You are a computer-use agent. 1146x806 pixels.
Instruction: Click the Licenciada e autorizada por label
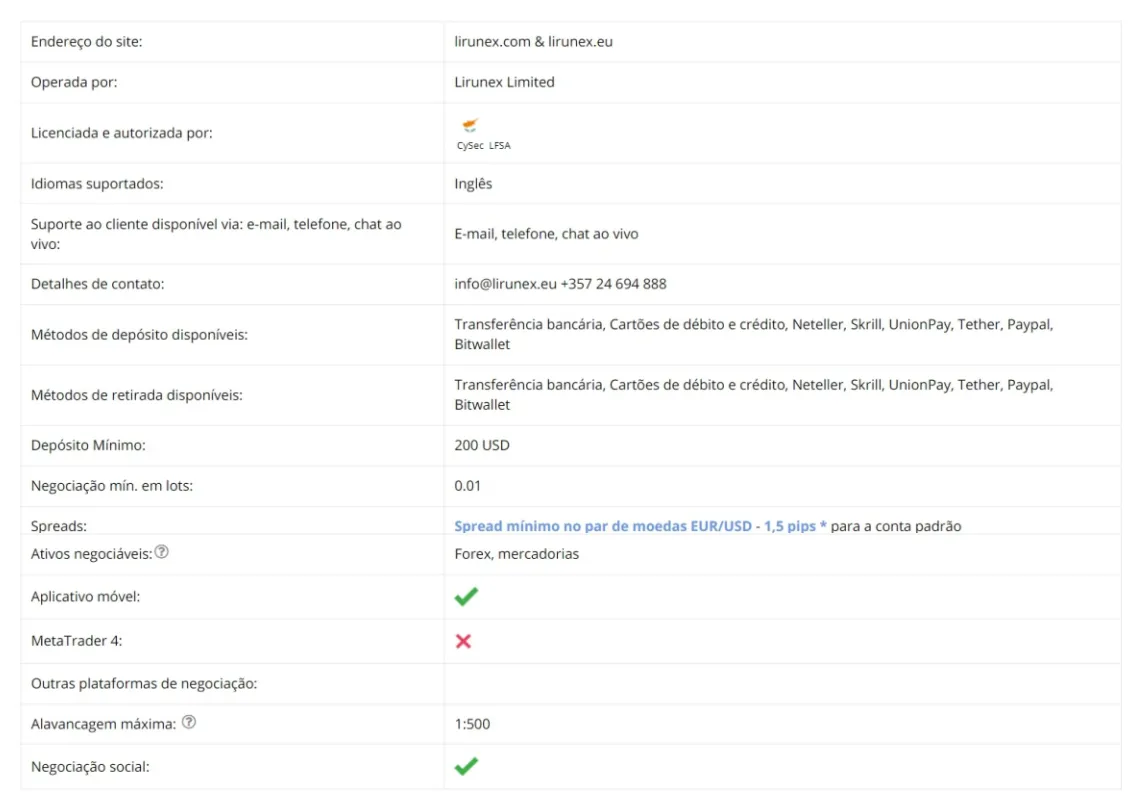121,133
